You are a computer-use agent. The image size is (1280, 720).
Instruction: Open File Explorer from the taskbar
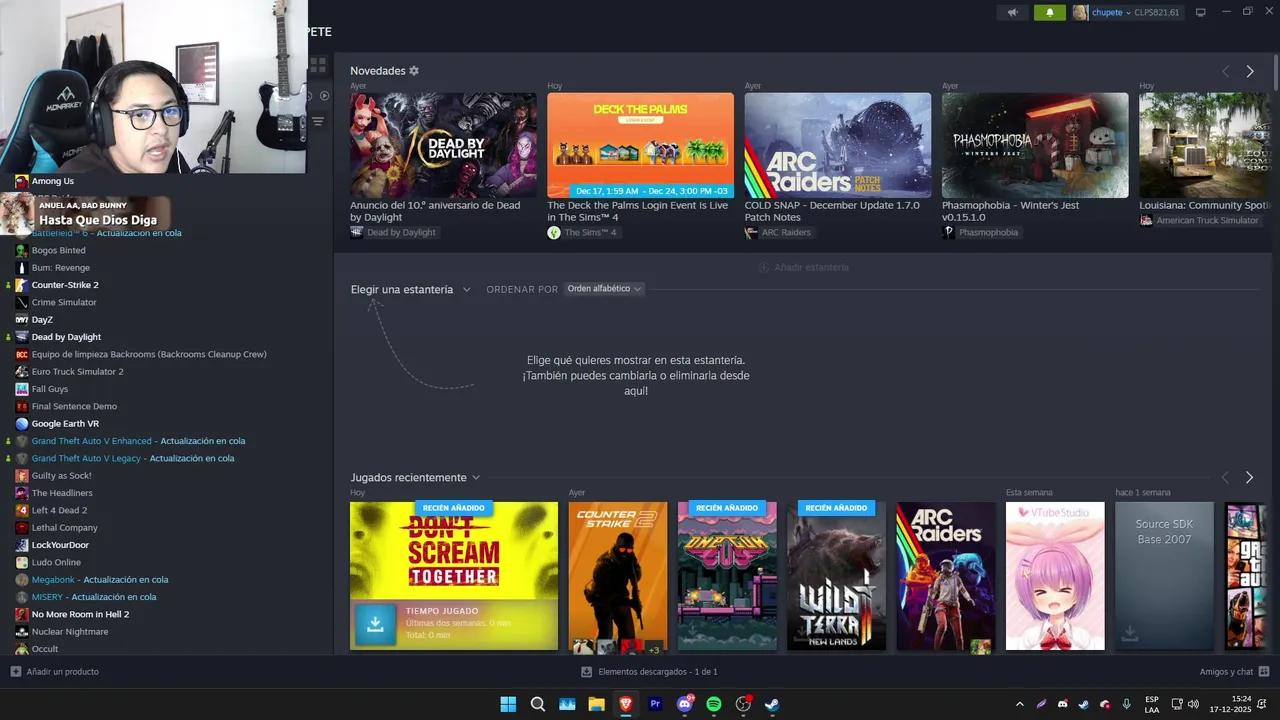596,704
